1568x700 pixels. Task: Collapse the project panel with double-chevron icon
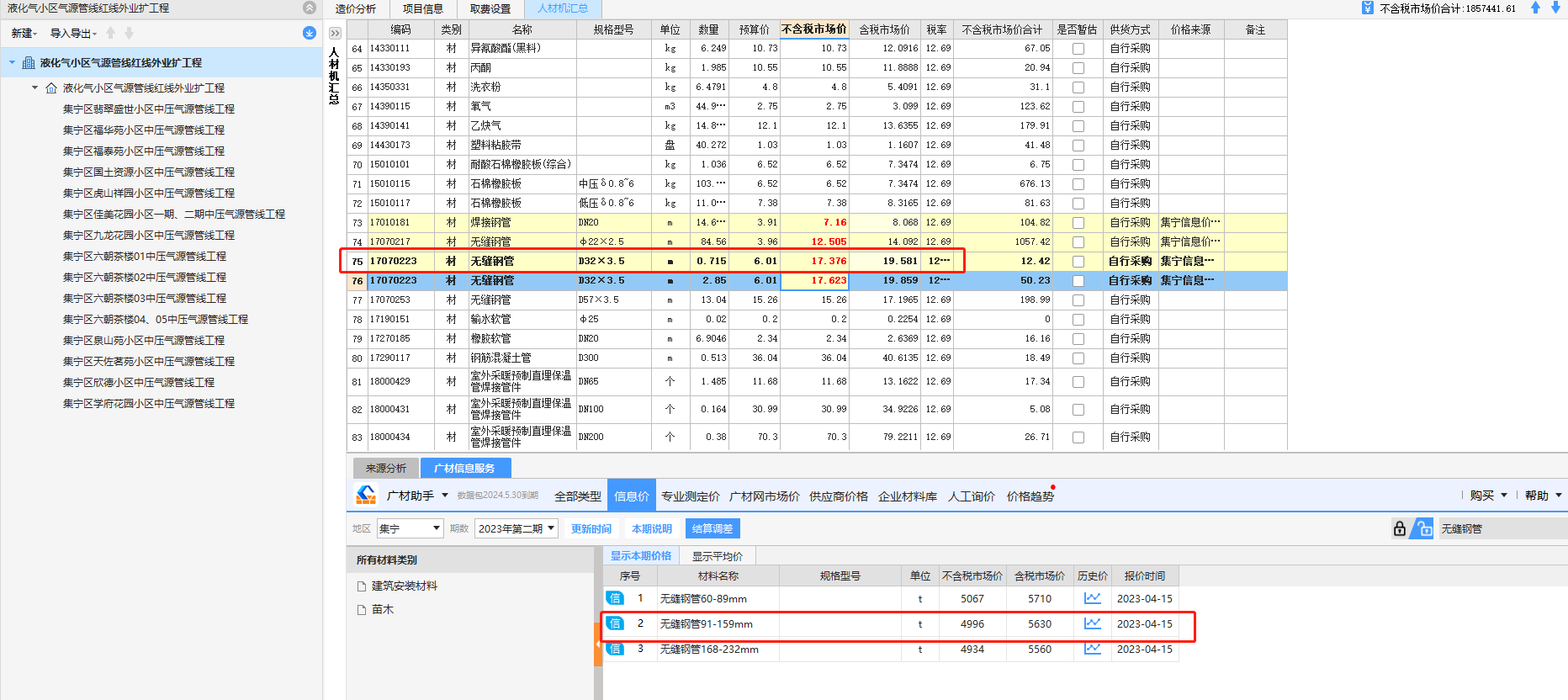[310, 8]
